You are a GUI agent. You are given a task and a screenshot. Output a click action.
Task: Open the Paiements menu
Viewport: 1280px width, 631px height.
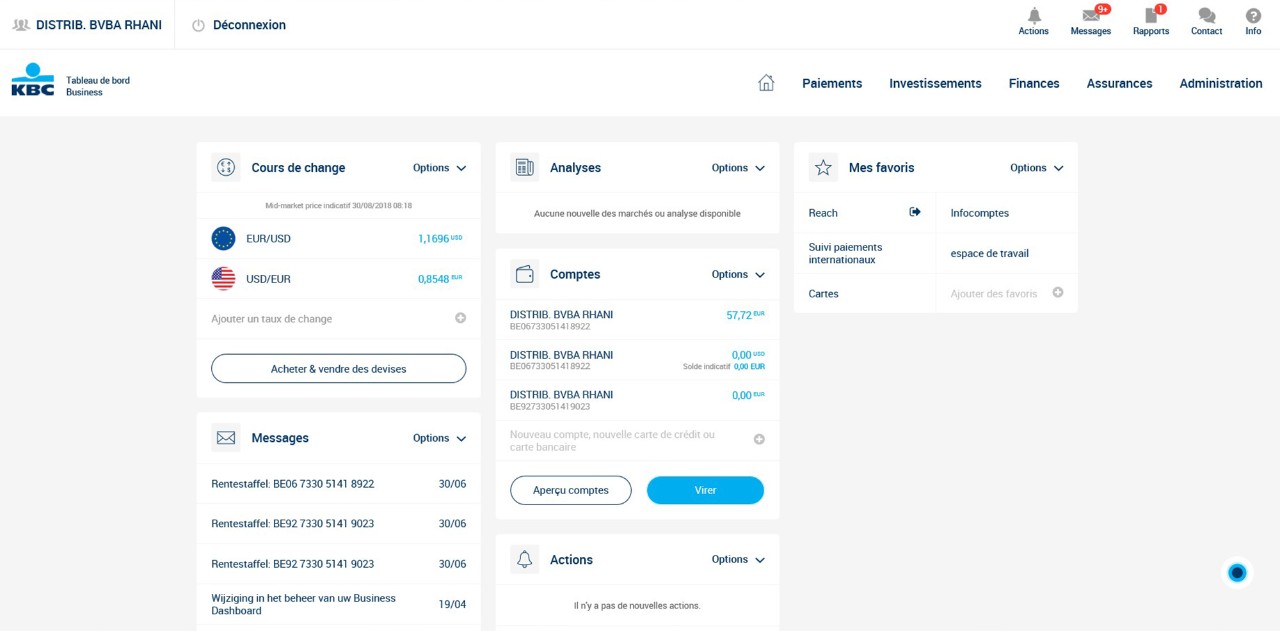(832, 83)
